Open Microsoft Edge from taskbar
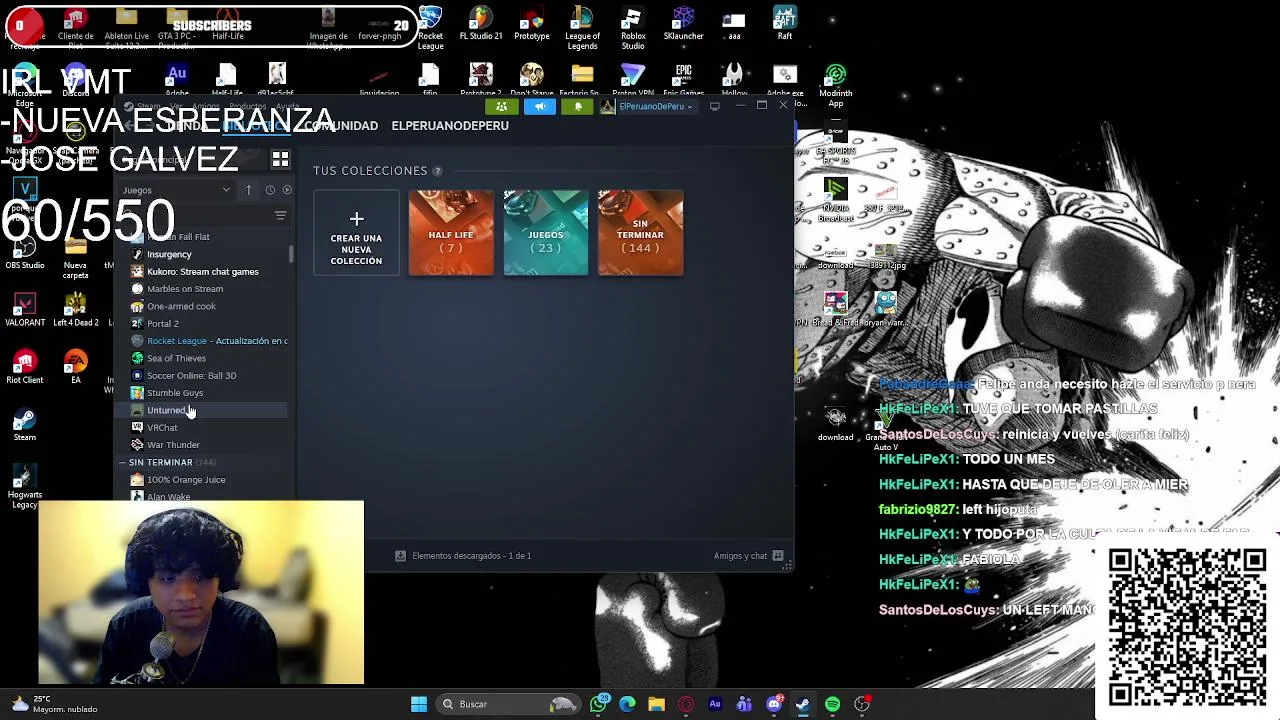This screenshot has width=1280, height=720. (627, 704)
